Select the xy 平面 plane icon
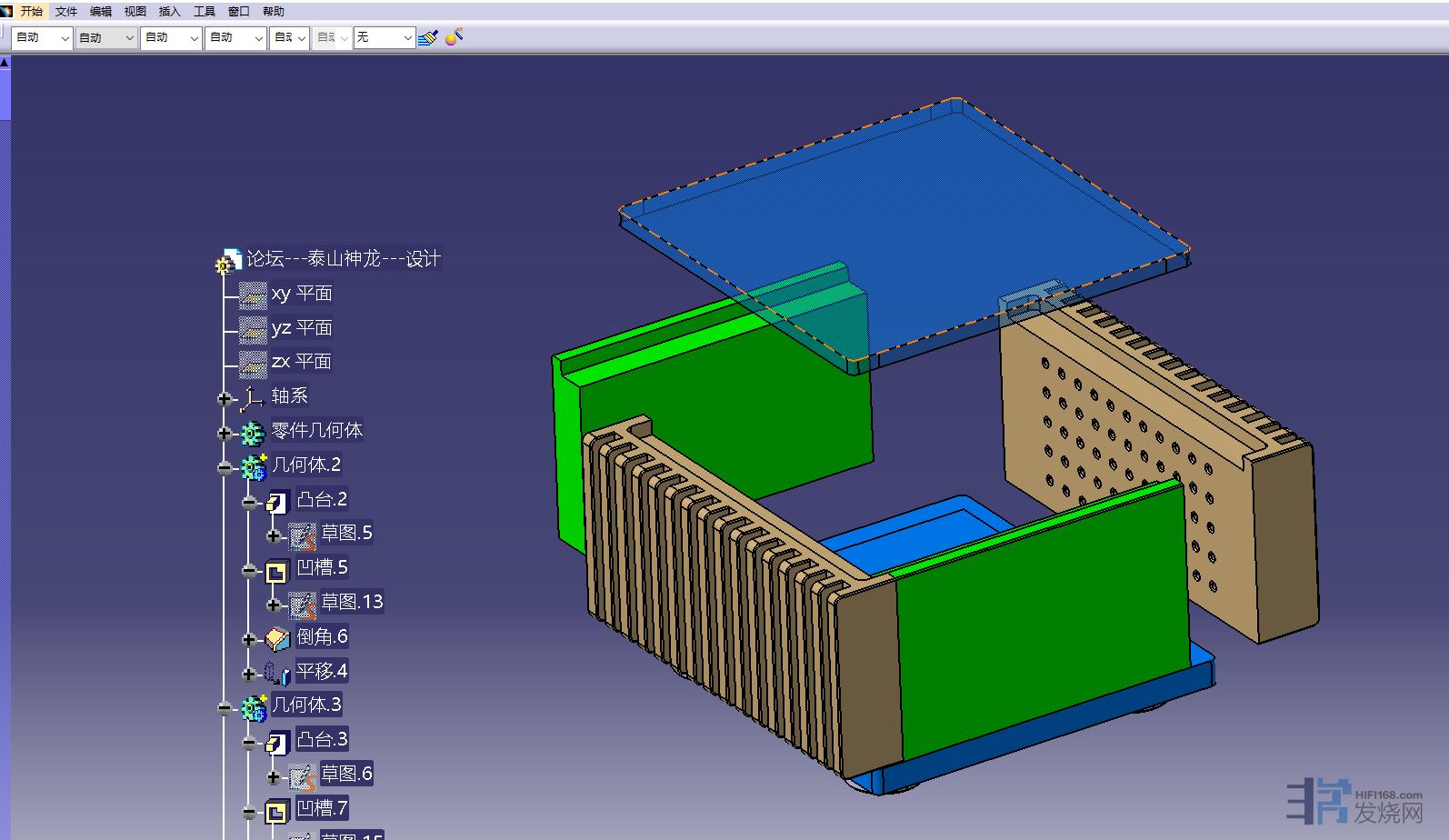 tap(253, 295)
